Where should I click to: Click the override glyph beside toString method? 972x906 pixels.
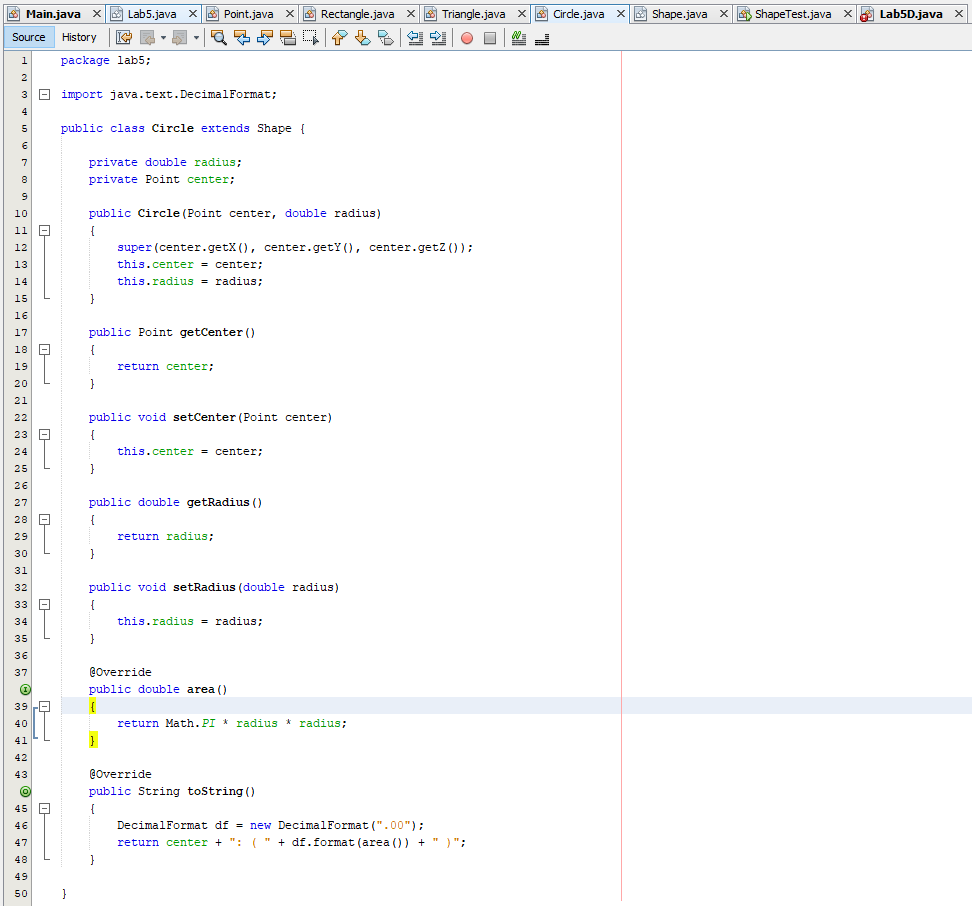pos(24,791)
